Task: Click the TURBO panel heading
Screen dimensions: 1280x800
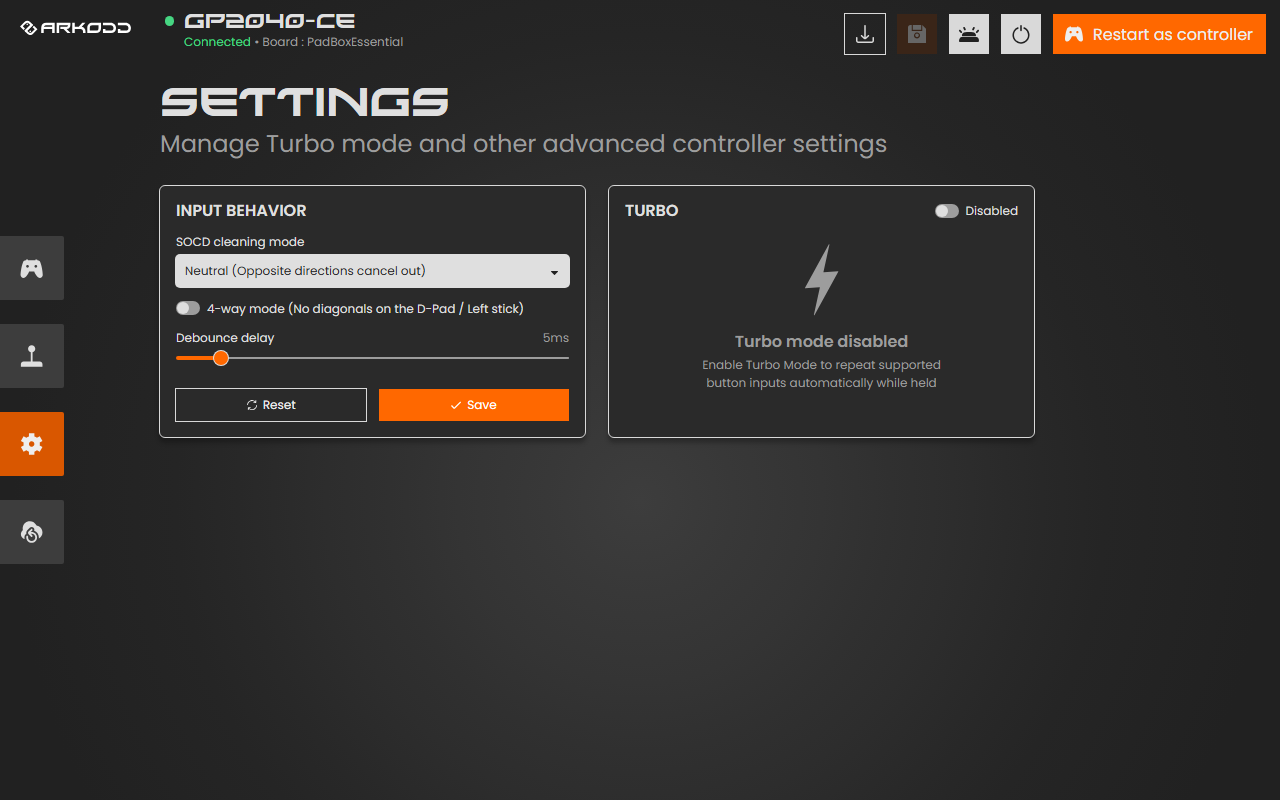Action: (652, 211)
